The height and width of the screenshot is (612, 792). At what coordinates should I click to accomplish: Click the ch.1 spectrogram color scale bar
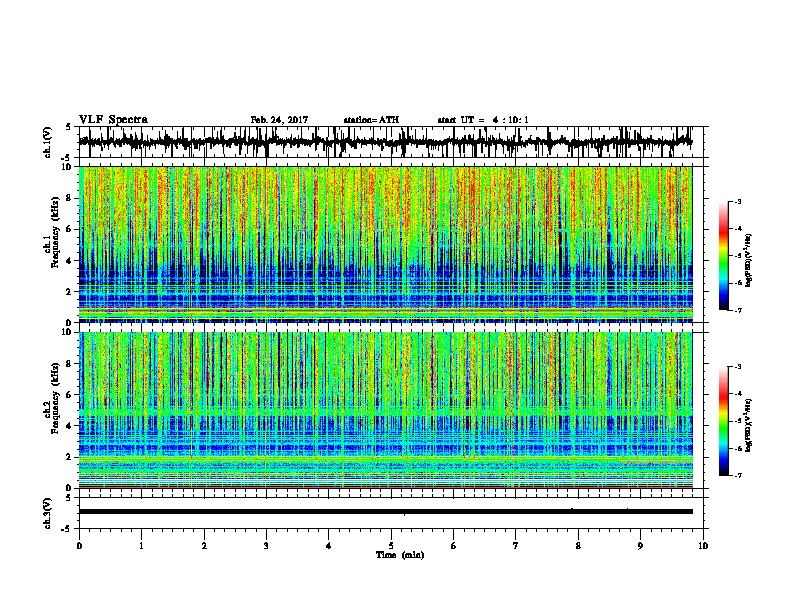724,256
